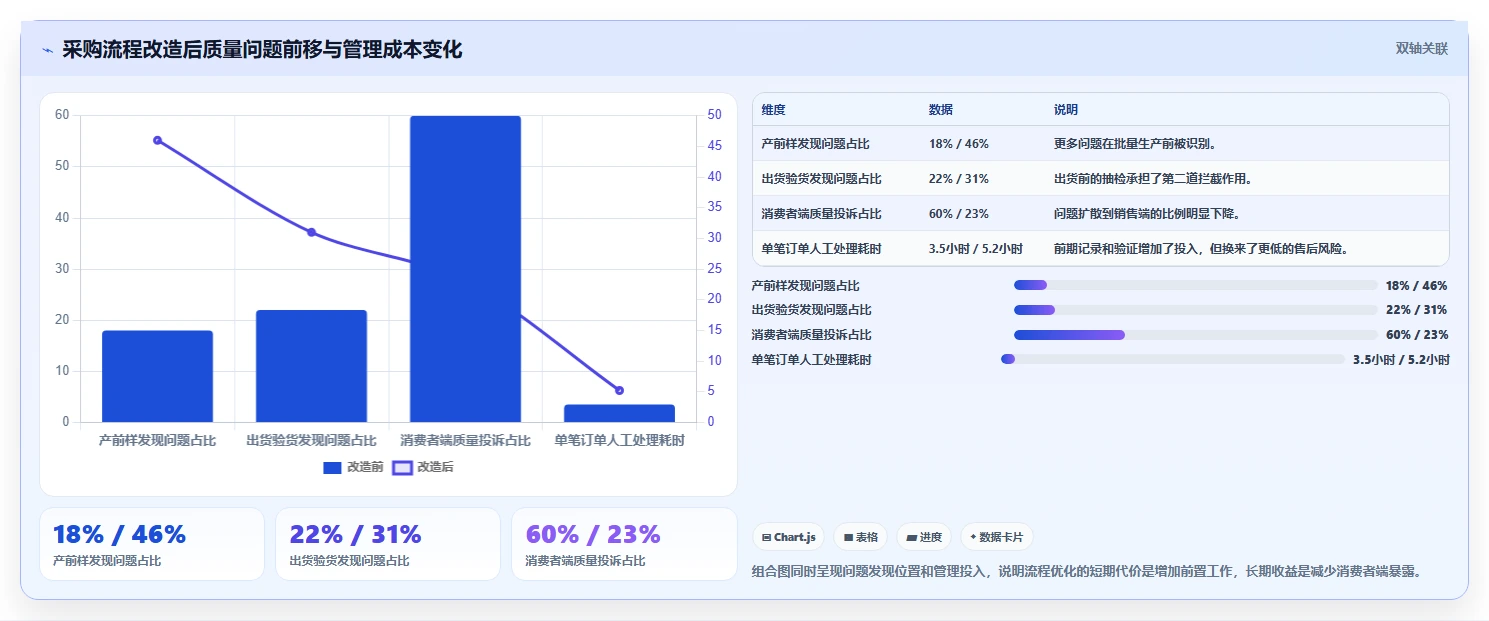Click the 60% / 23% progress bar

click(x=1195, y=334)
